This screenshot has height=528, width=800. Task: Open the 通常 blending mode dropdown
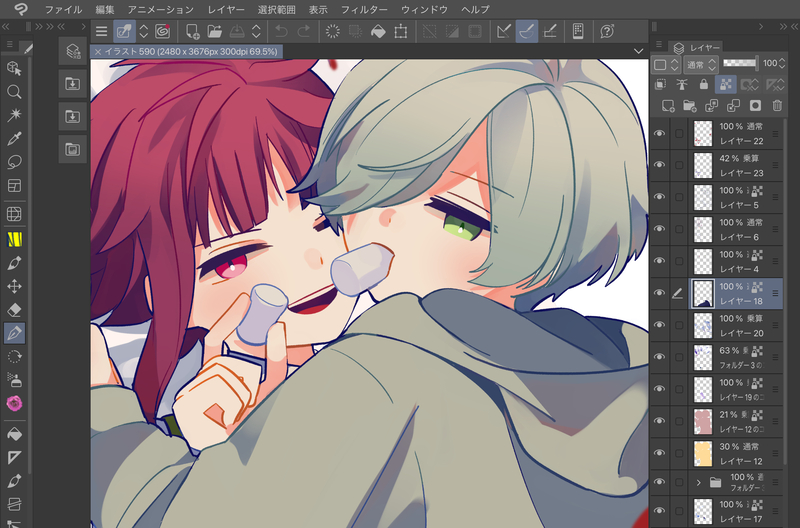(701, 64)
